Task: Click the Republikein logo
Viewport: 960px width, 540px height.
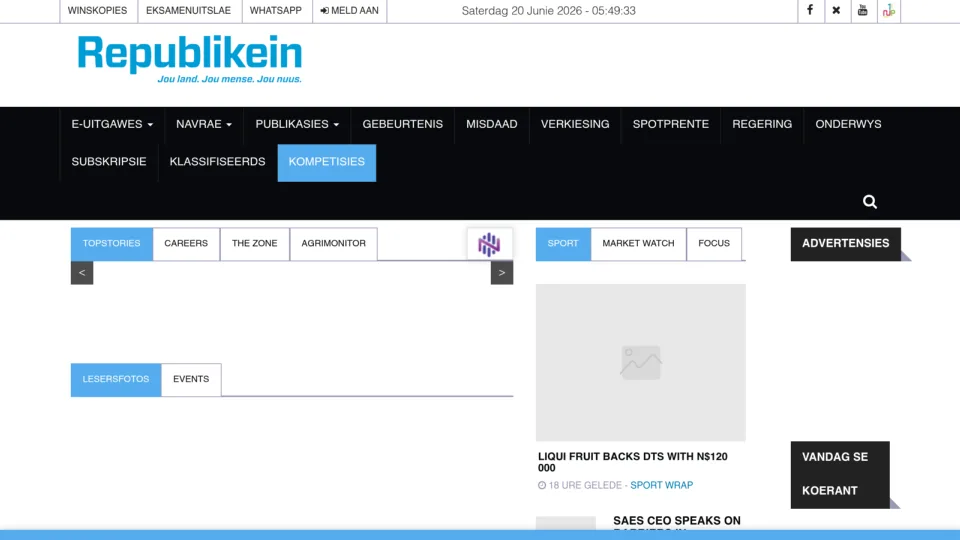Action: (x=190, y=59)
